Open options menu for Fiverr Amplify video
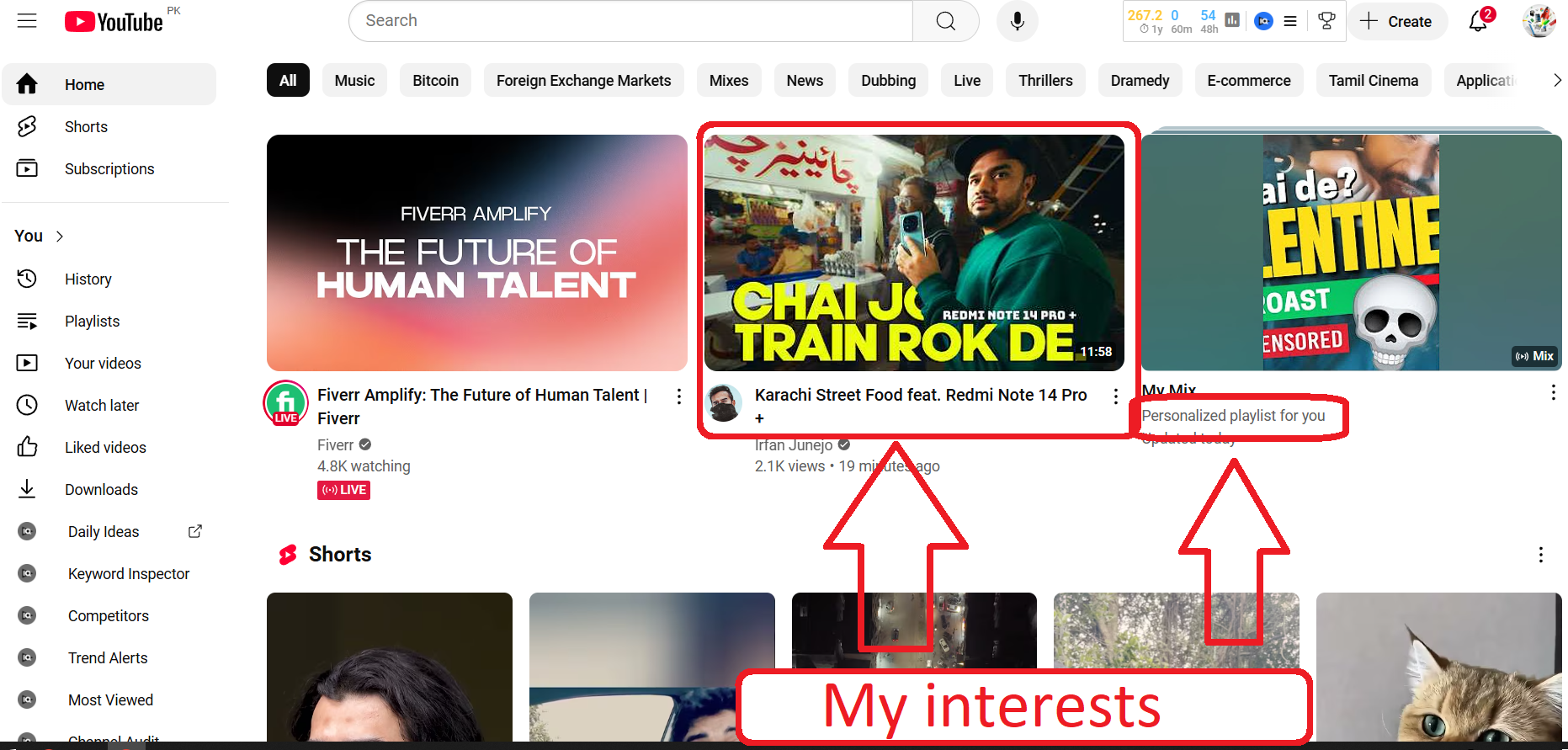 679,396
